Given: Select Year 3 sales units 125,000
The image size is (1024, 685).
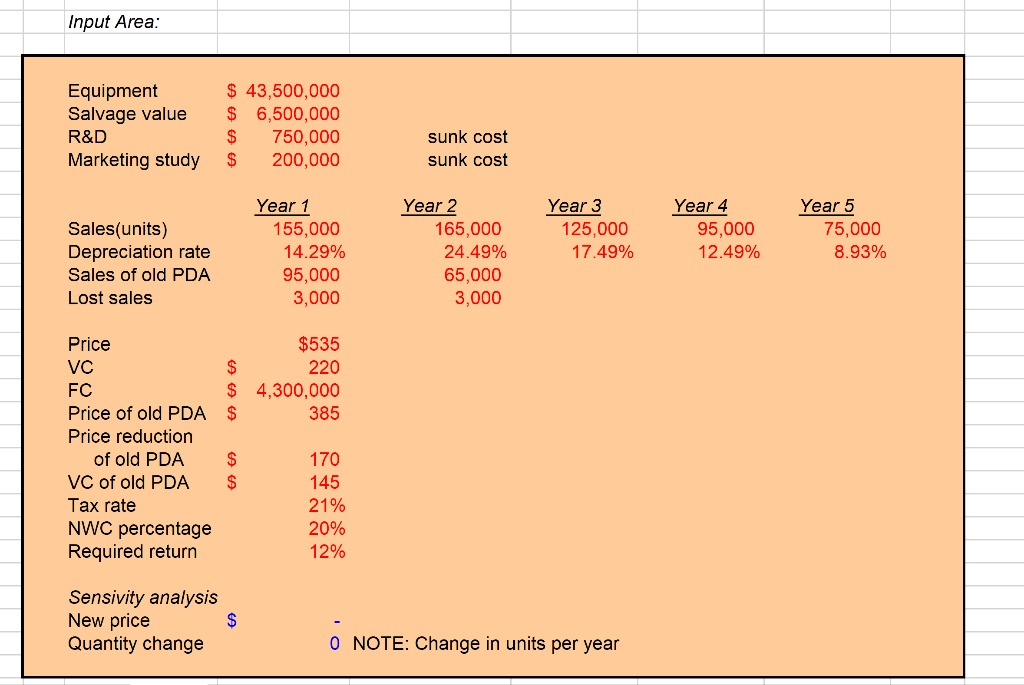Looking at the screenshot, I should coord(594,229).
